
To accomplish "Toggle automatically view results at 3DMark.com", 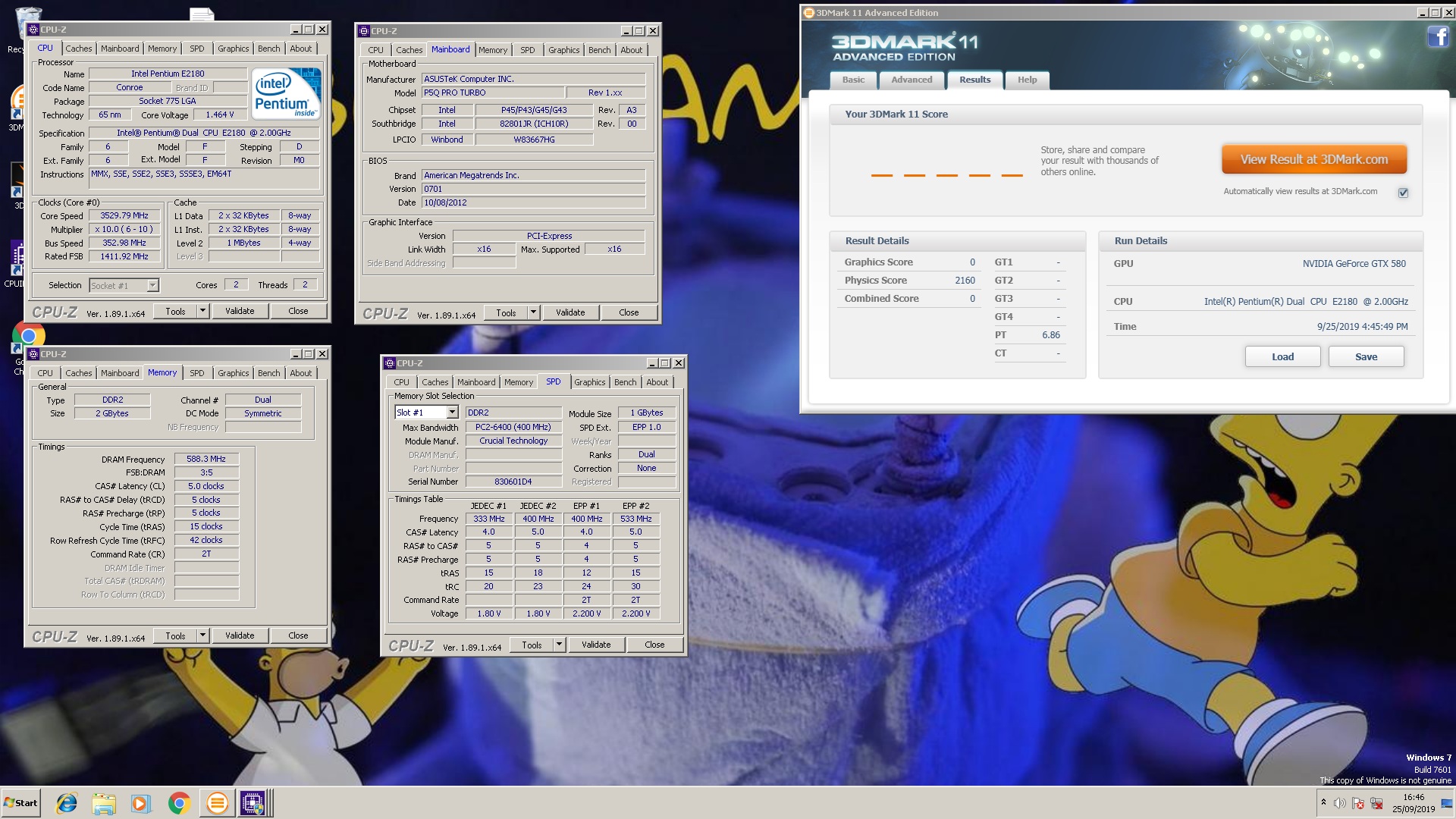I will [1403, 193].
